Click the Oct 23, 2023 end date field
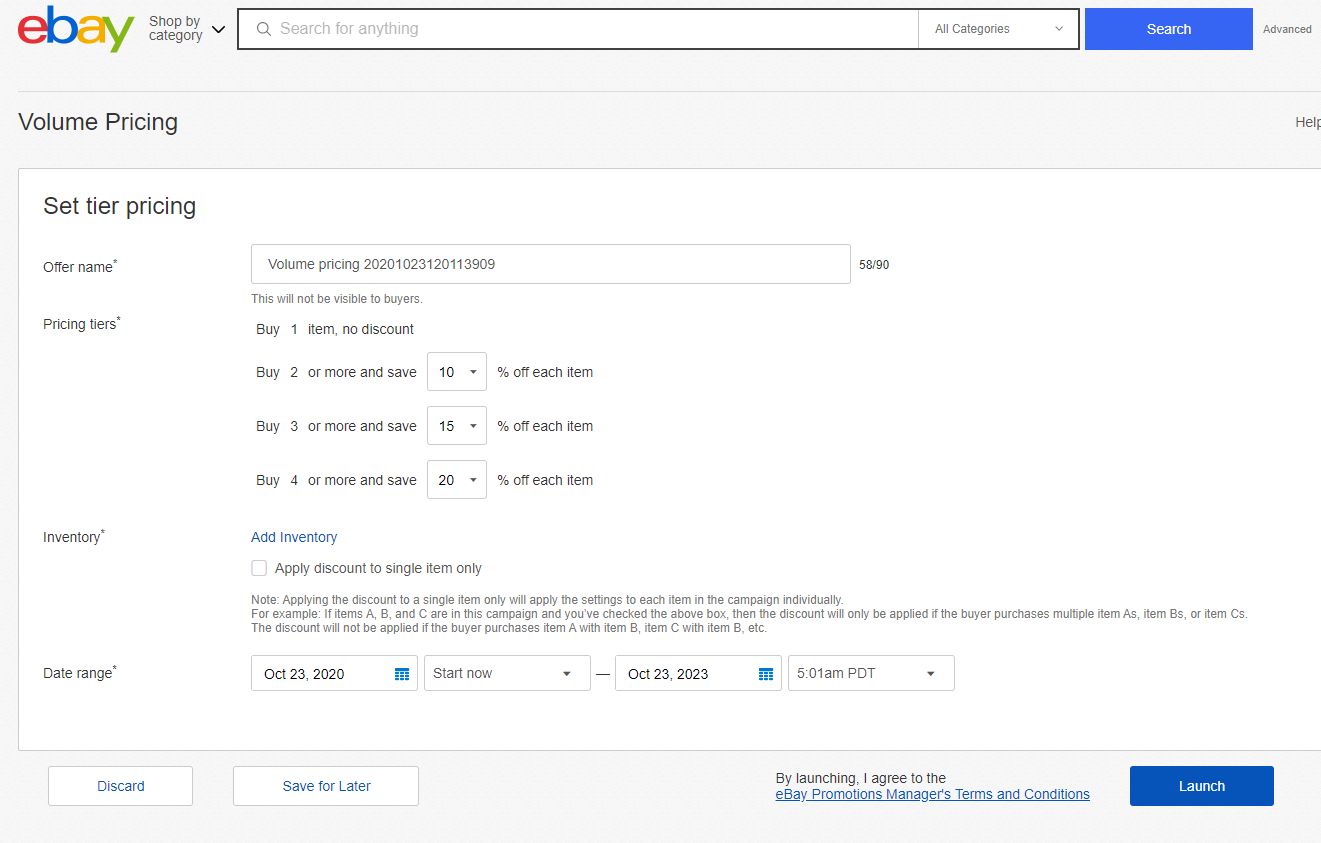 (698, 673)
